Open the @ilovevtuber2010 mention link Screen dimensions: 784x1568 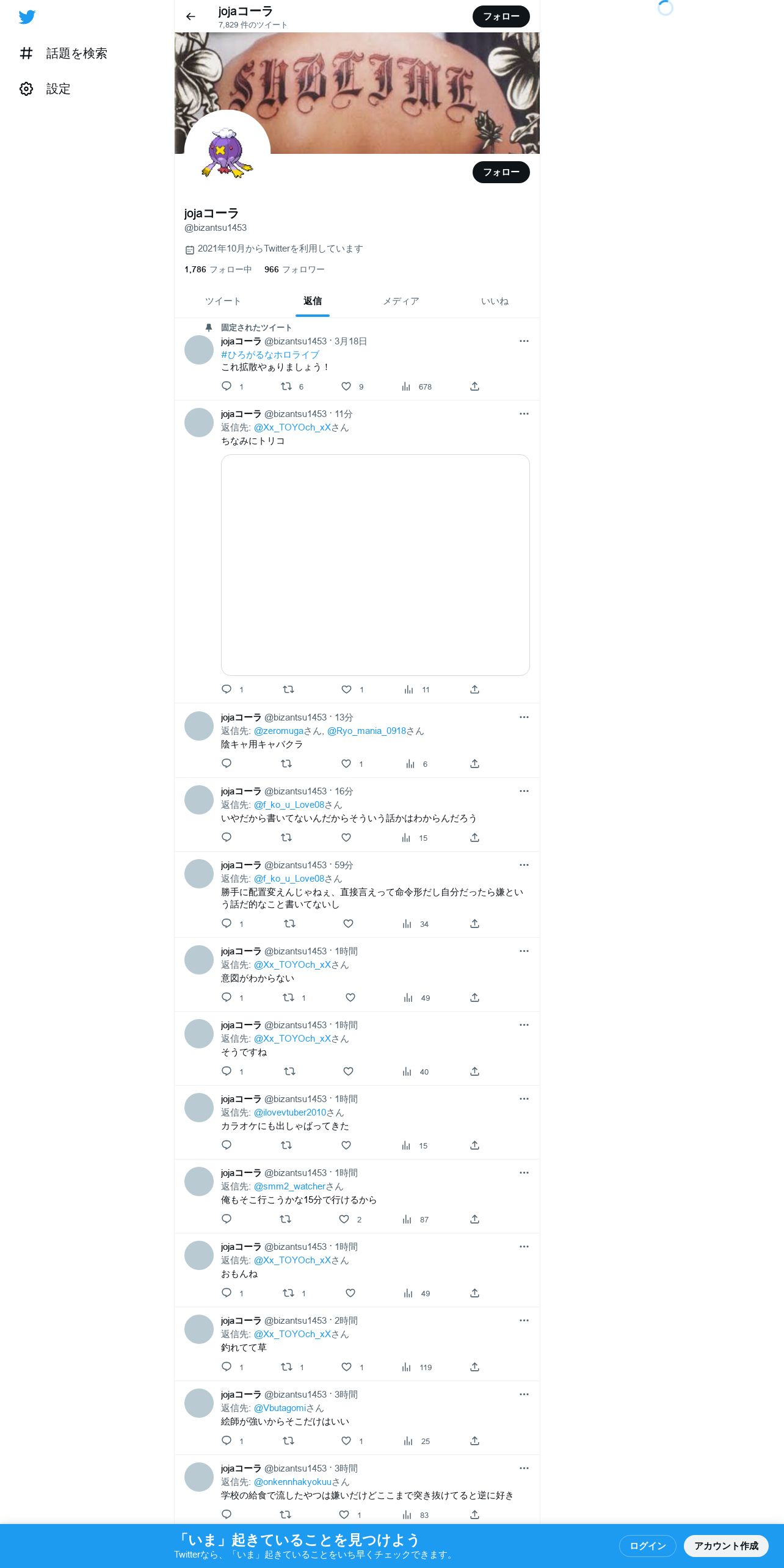click(x=290, y=1112)
